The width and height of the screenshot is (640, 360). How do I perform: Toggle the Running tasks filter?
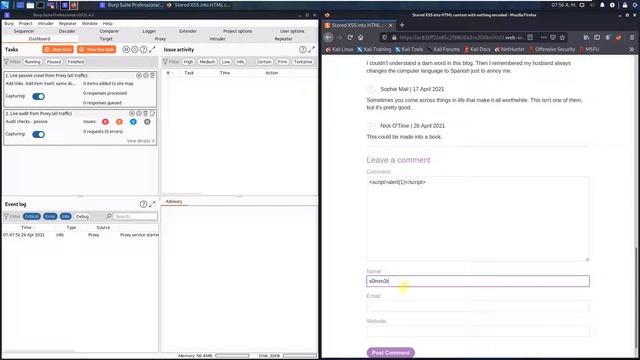point(32,62)
